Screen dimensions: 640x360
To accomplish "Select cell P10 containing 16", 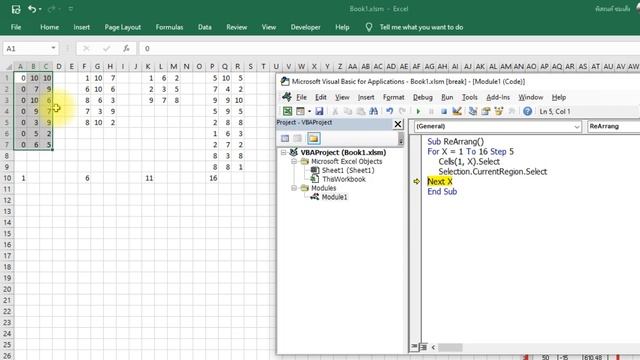I will pos(212,178).
